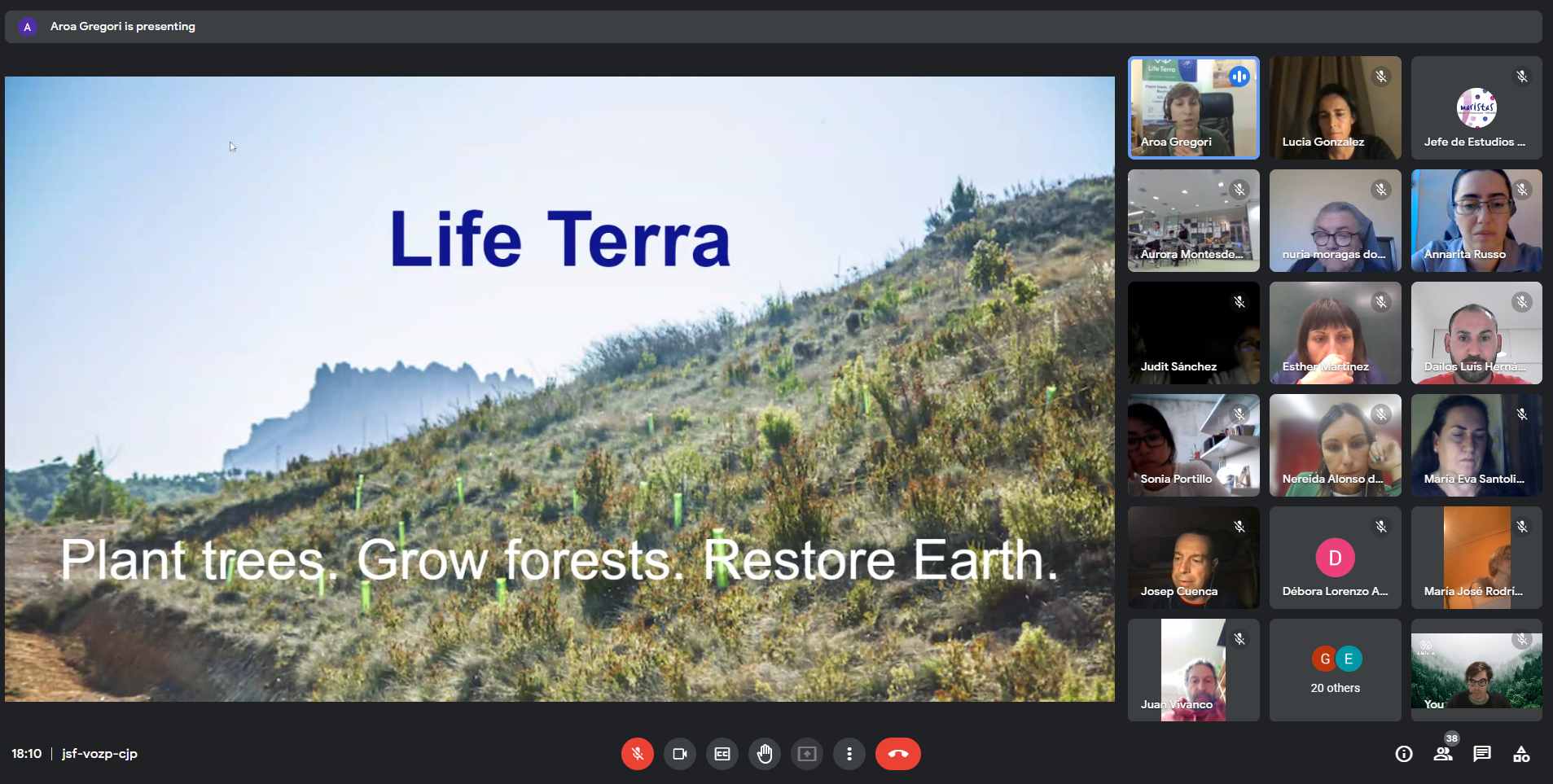Click muted mic icon on Sonia Portillo tile

point(1239,414)
